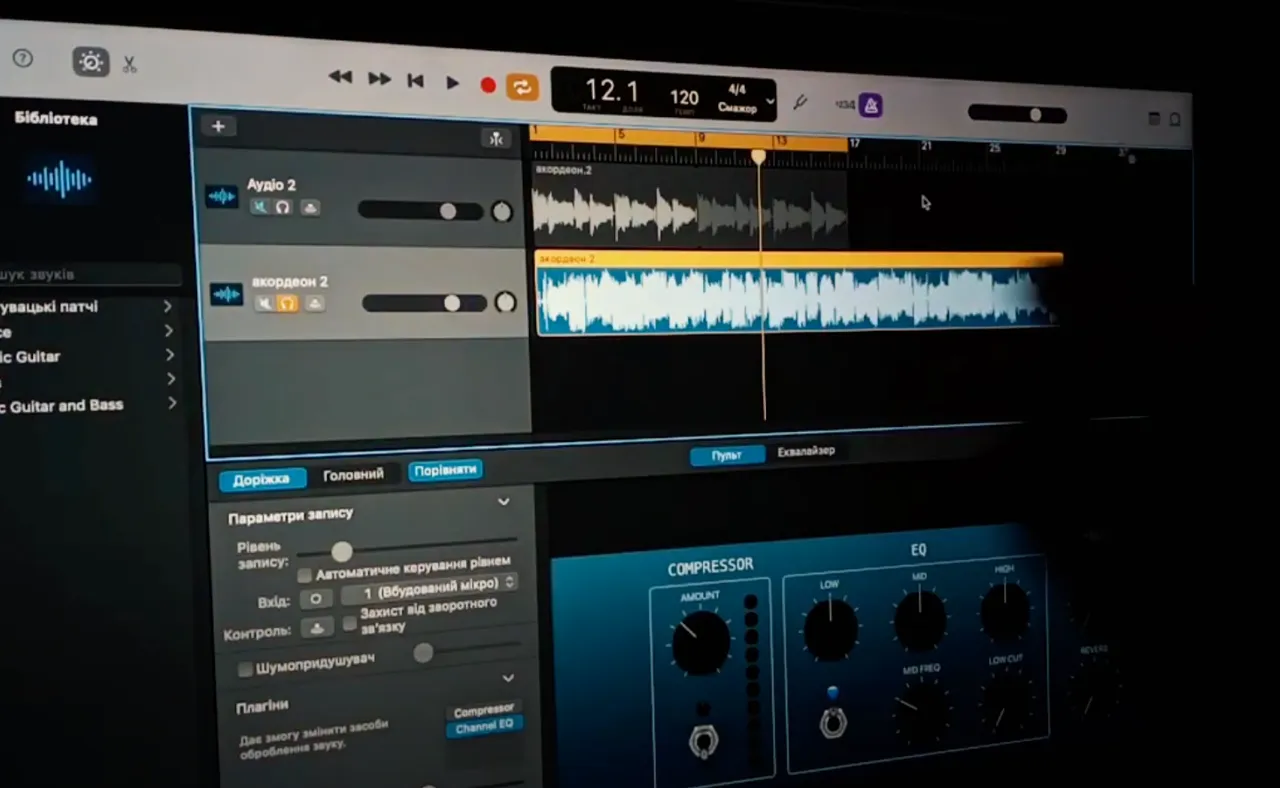Unsolo the акордеон 2 track headphones

[287, 303]
